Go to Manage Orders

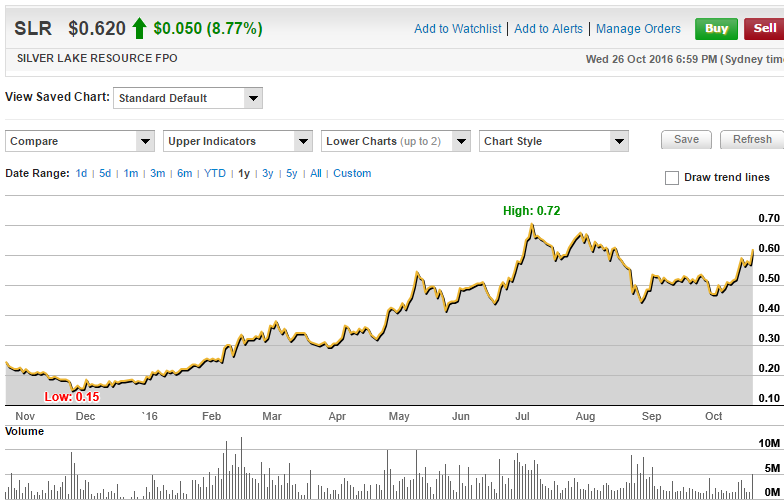(638, 29)
